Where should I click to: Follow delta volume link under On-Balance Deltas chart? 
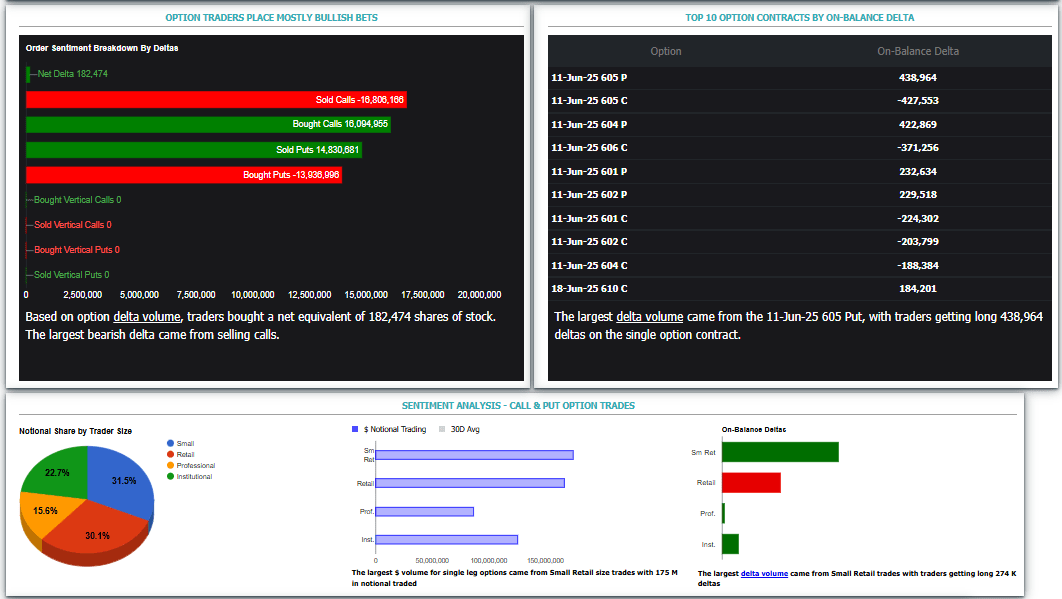coord(764,573)
